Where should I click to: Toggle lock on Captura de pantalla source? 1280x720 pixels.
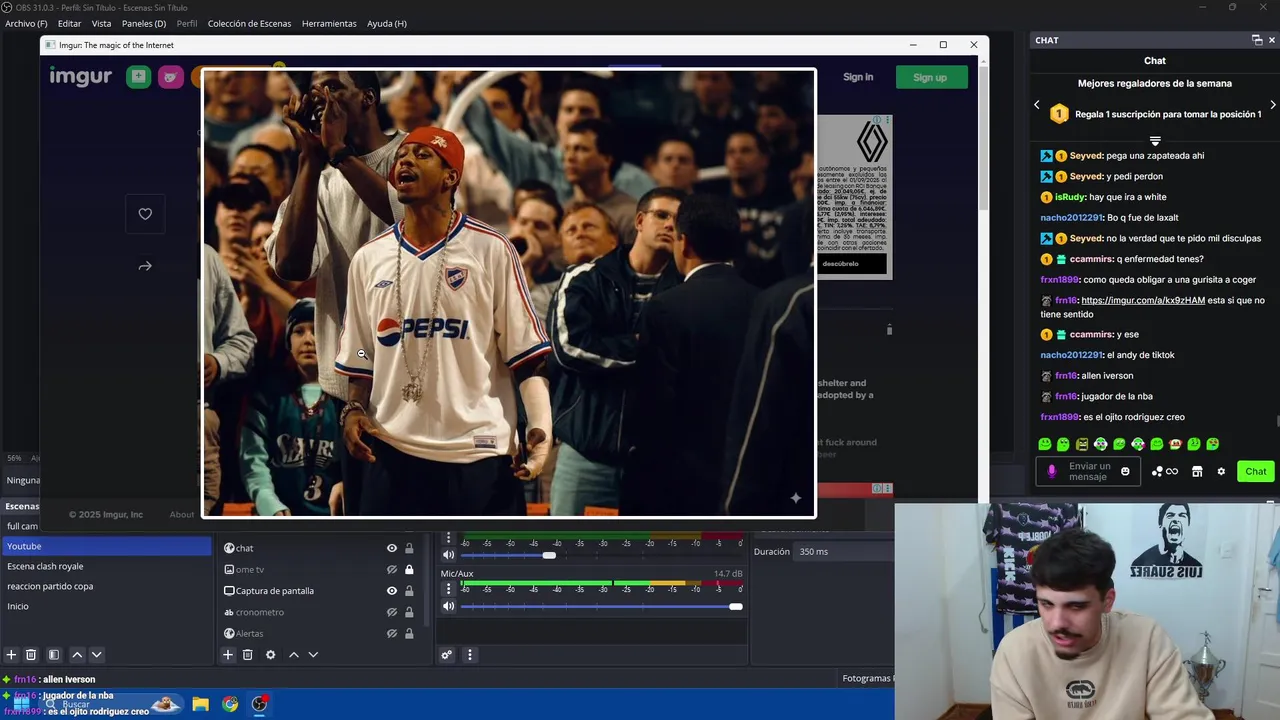(409, 591)
